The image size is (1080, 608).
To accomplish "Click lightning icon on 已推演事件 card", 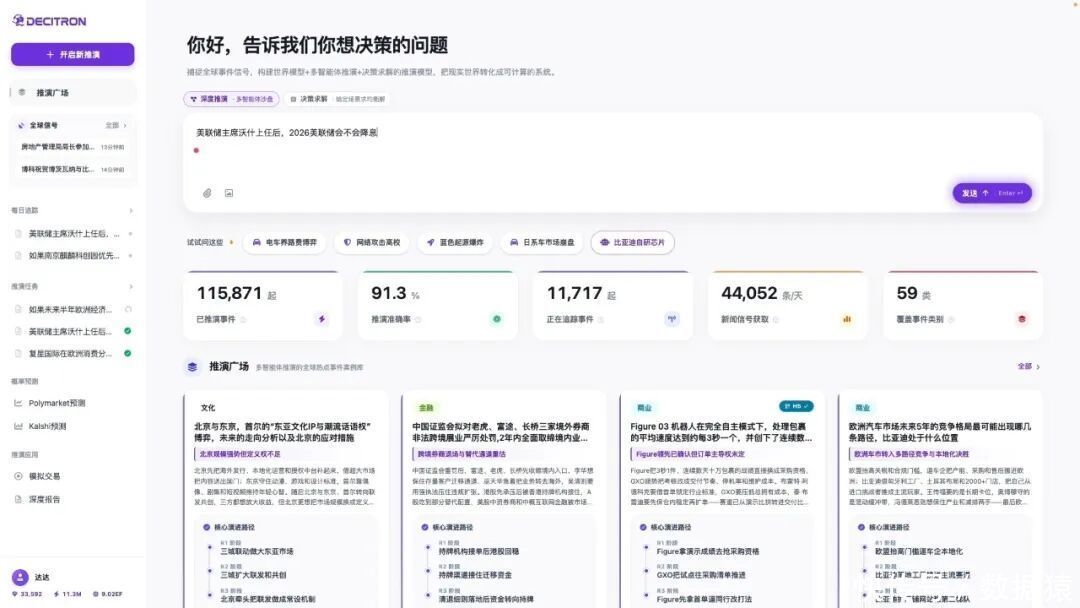I will coord(322,319).
